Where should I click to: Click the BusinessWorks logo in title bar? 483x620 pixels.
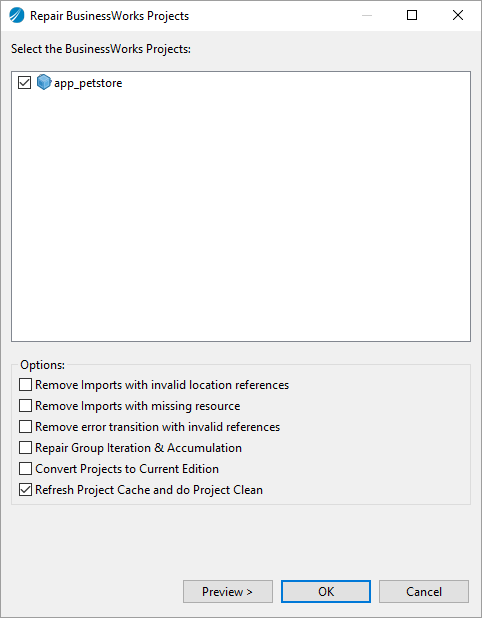pyautogui.click(x=17, y=16)
